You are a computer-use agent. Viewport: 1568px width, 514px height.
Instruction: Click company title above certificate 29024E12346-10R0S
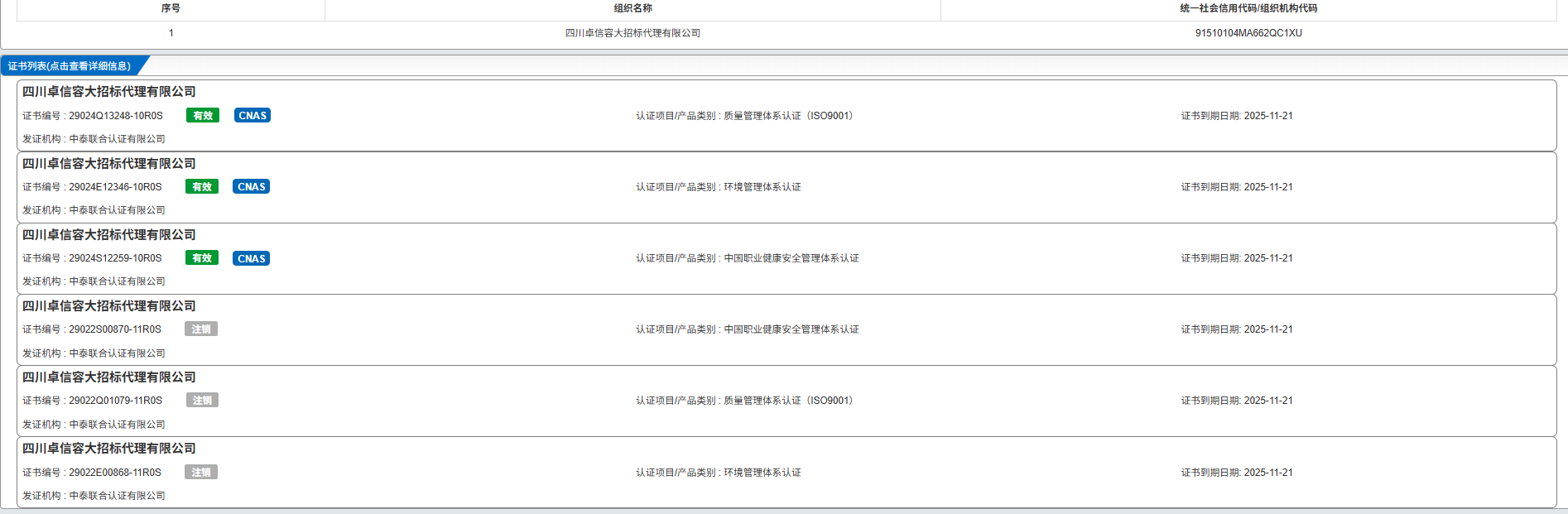click(109, 164)
